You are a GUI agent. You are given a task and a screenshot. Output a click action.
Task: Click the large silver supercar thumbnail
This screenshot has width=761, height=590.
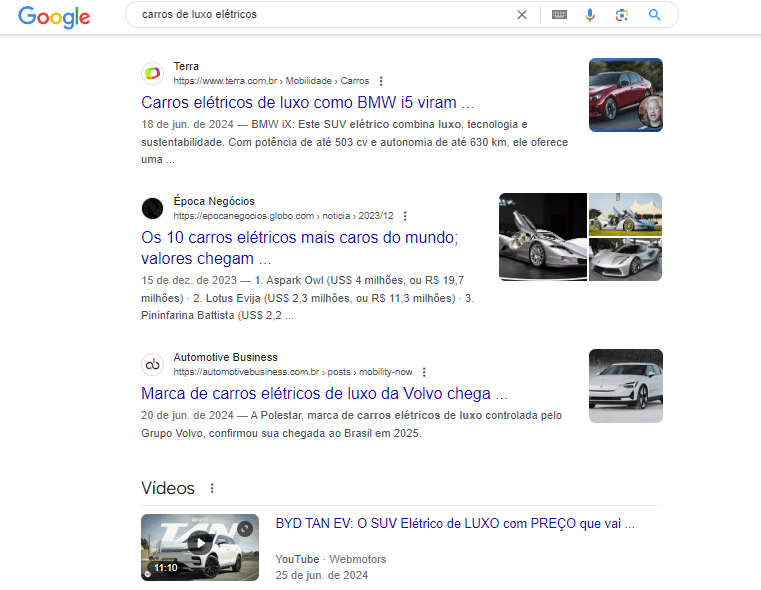pyautogui.click(x=543, y=237)
